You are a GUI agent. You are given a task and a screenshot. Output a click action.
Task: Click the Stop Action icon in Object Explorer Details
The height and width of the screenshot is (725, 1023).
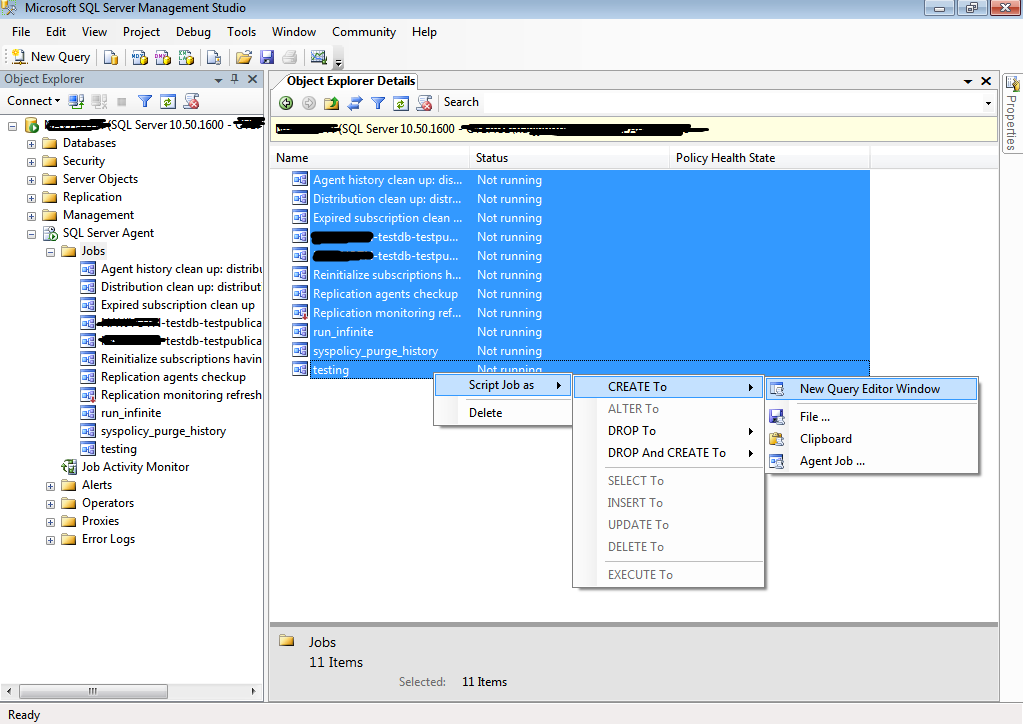pos(424,103)
